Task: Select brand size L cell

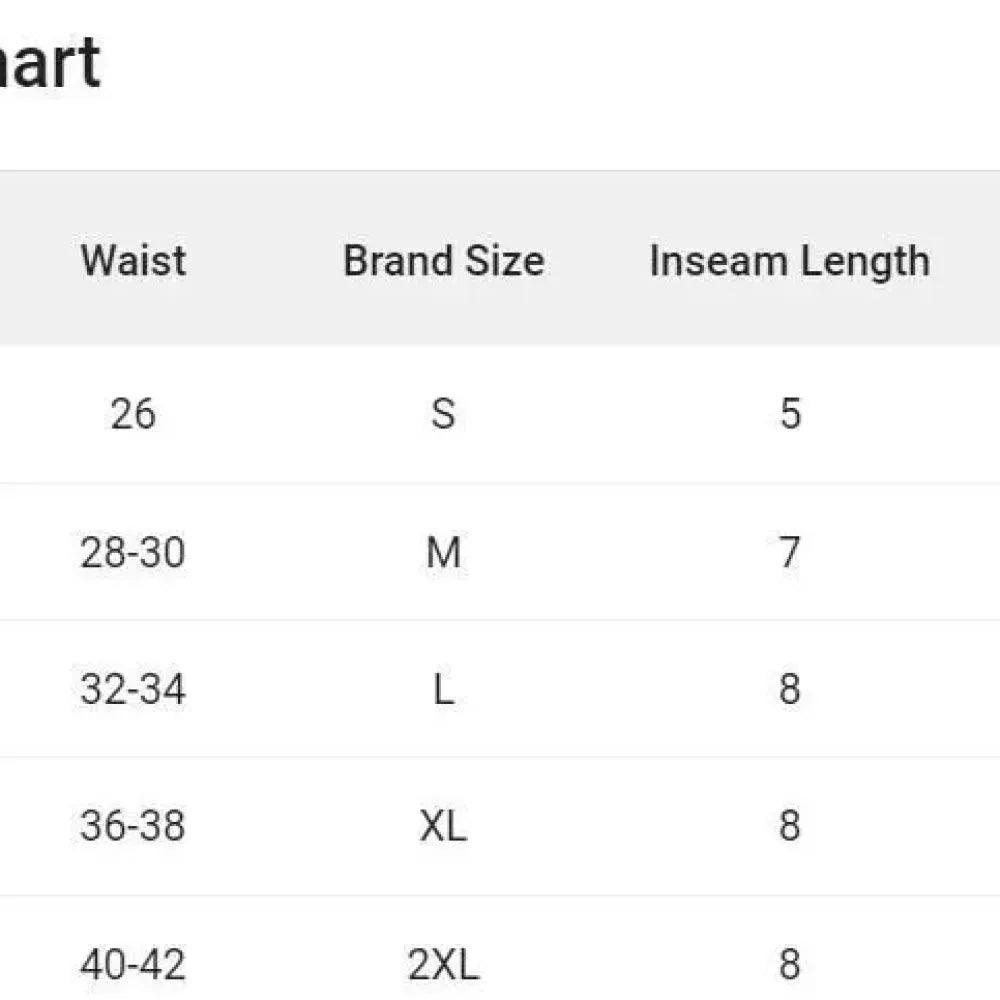Action: [443, 689]
